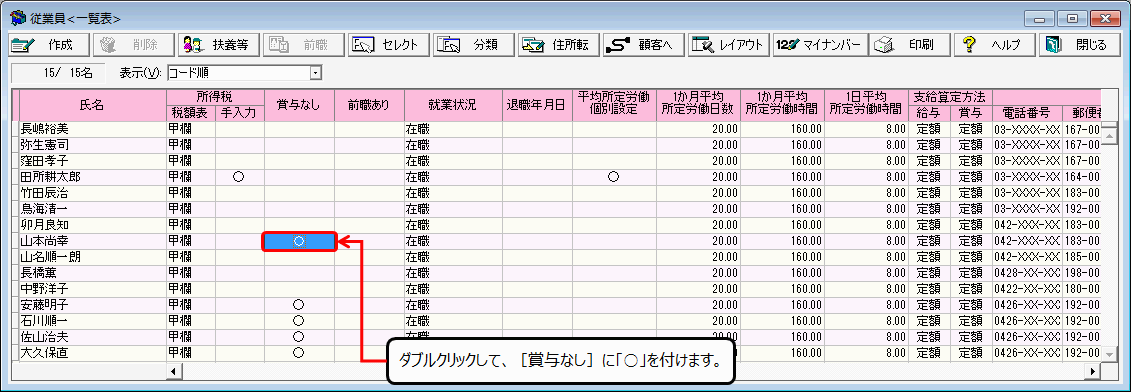Click the 前職 toolbar button
The width and height of the screenshot is (1131, 392).
click(304, 45)
